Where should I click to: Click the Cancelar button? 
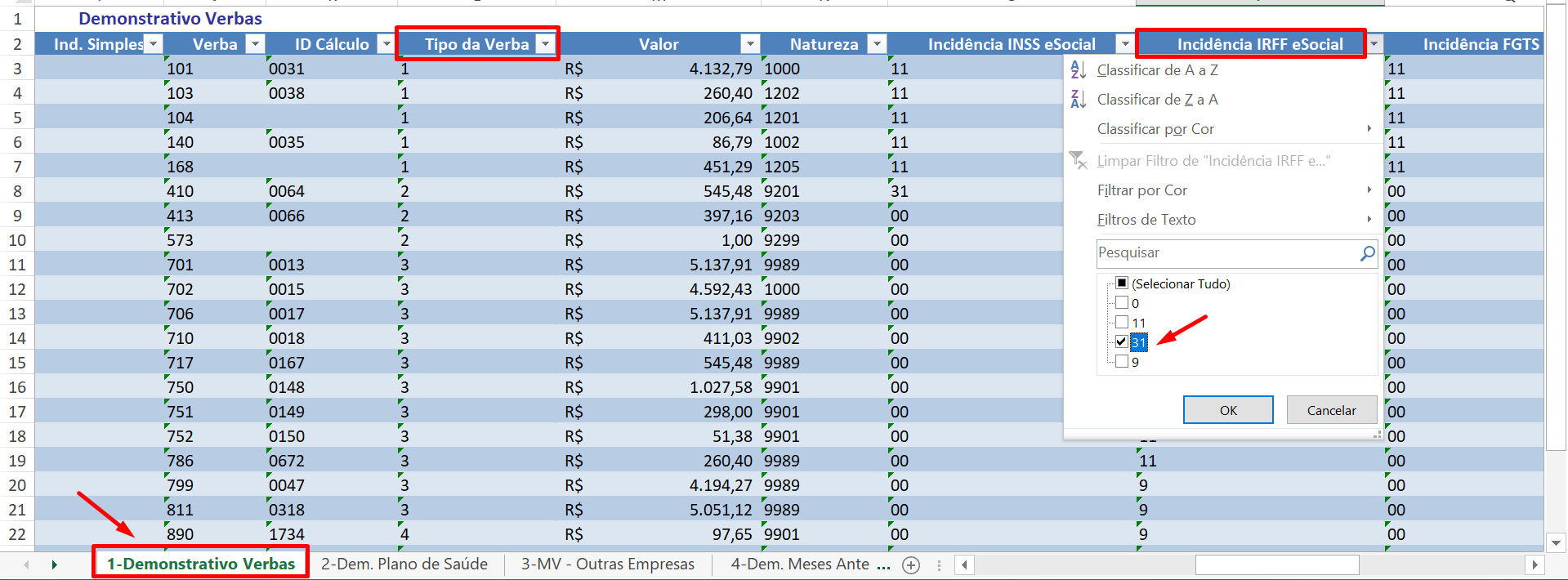(1331, 410)
